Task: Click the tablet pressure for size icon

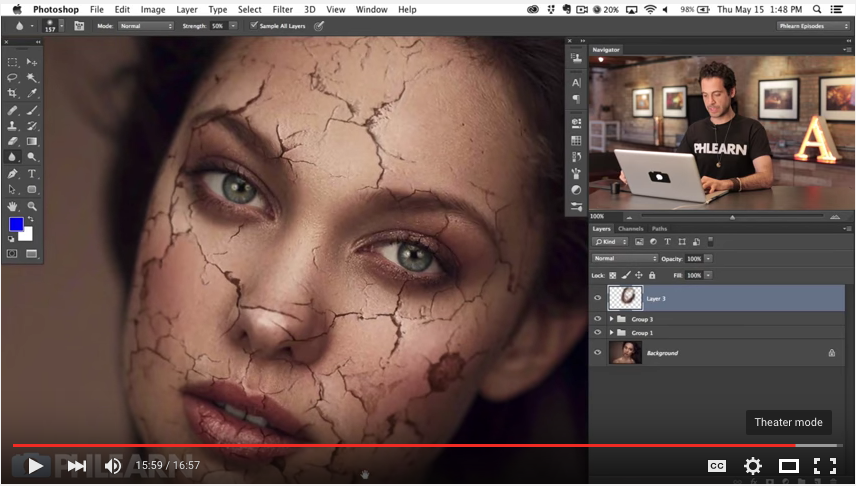Action: tap(319, 26)
